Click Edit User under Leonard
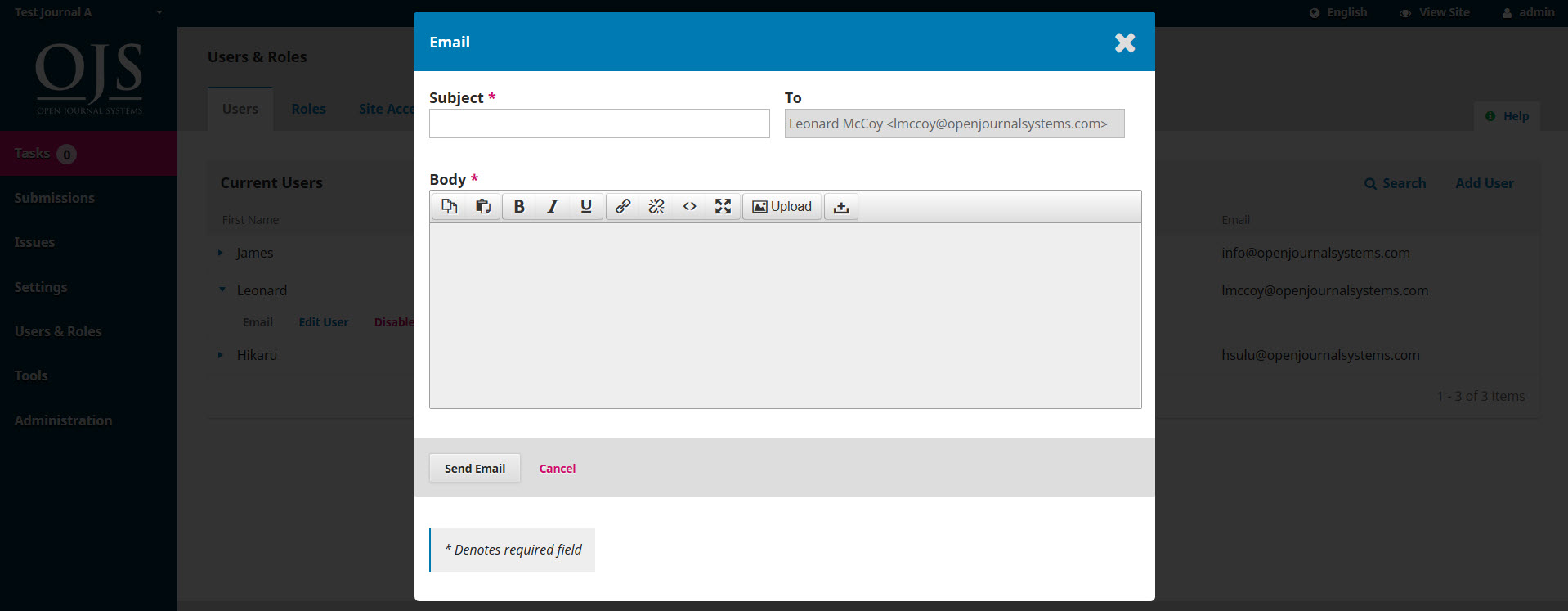This screenshot has height=611, width=1568. (324, 322)
